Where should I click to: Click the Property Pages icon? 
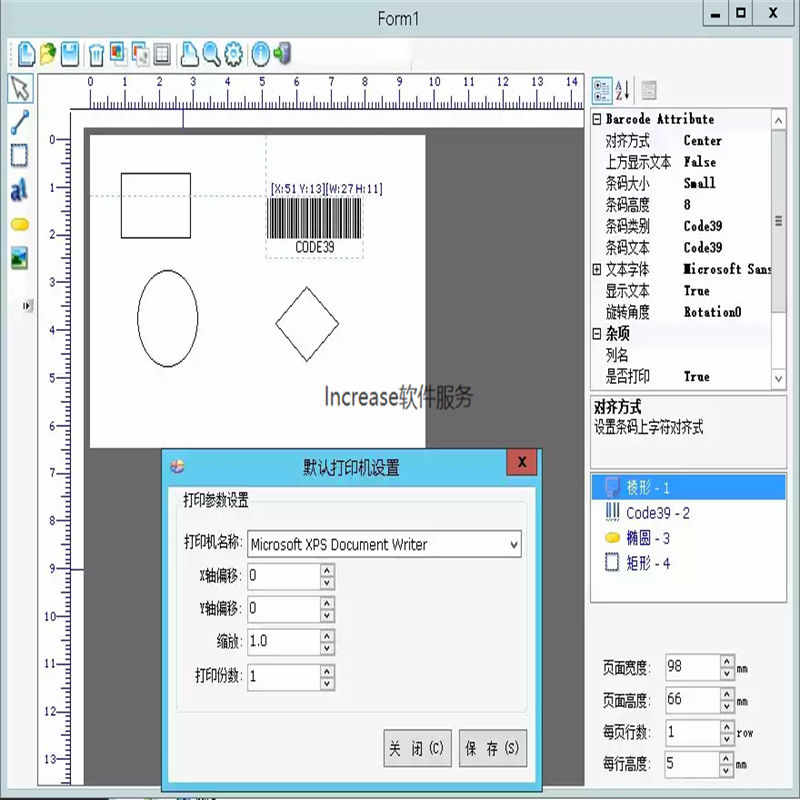tap(648, 90)
